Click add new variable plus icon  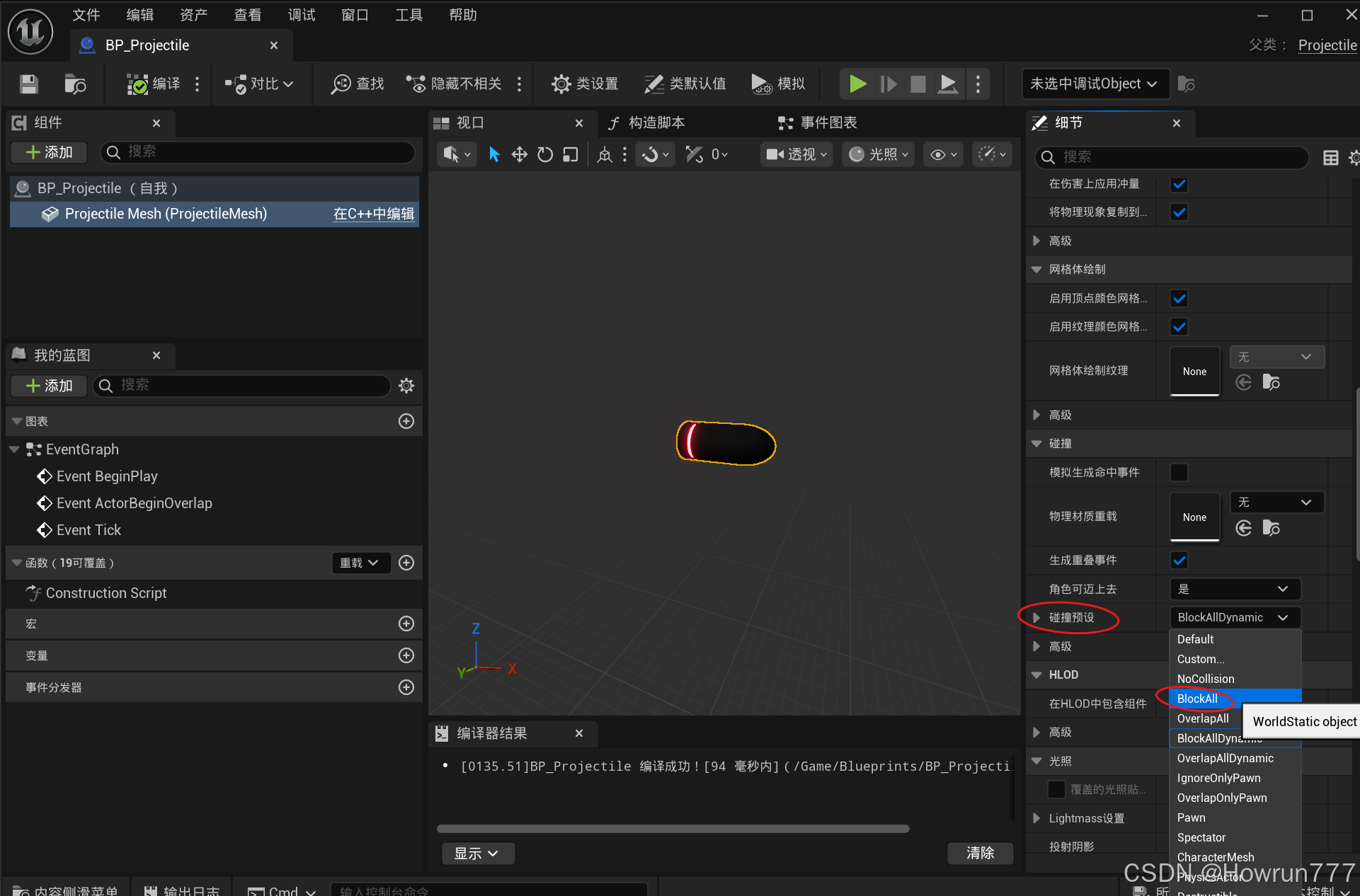406,655
